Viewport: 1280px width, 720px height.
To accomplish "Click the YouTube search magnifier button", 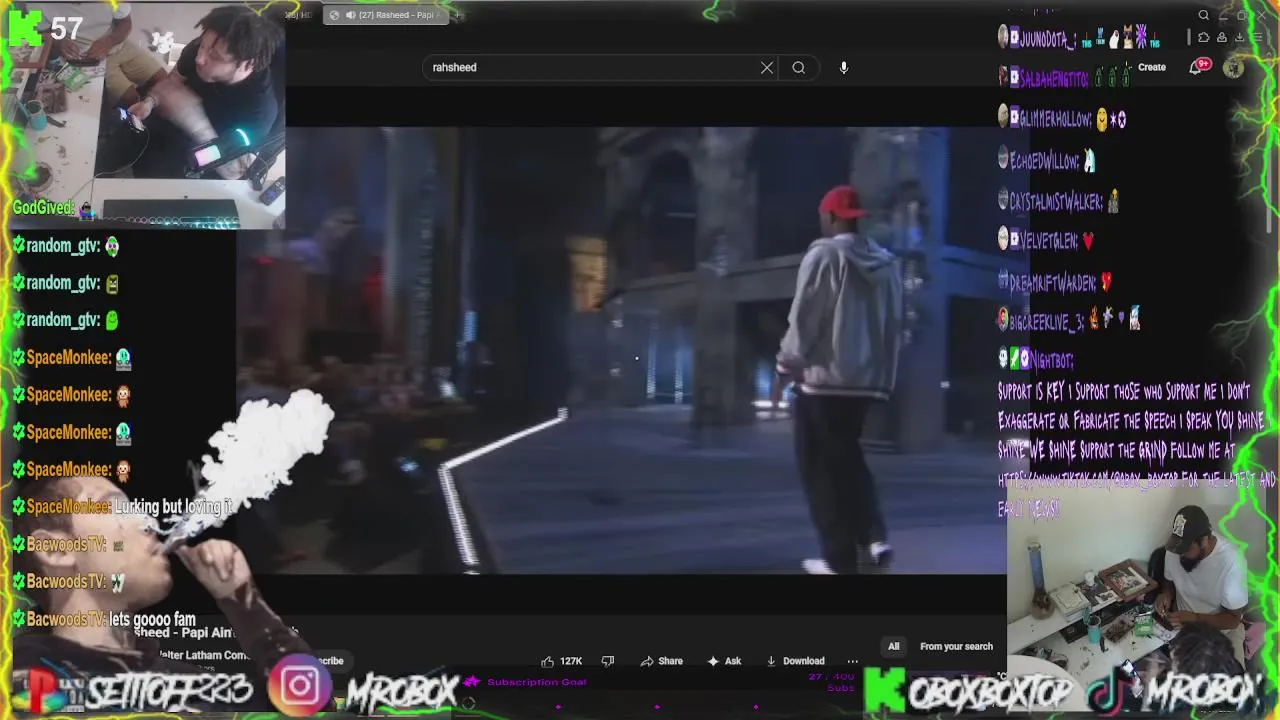I will (798, 67).
